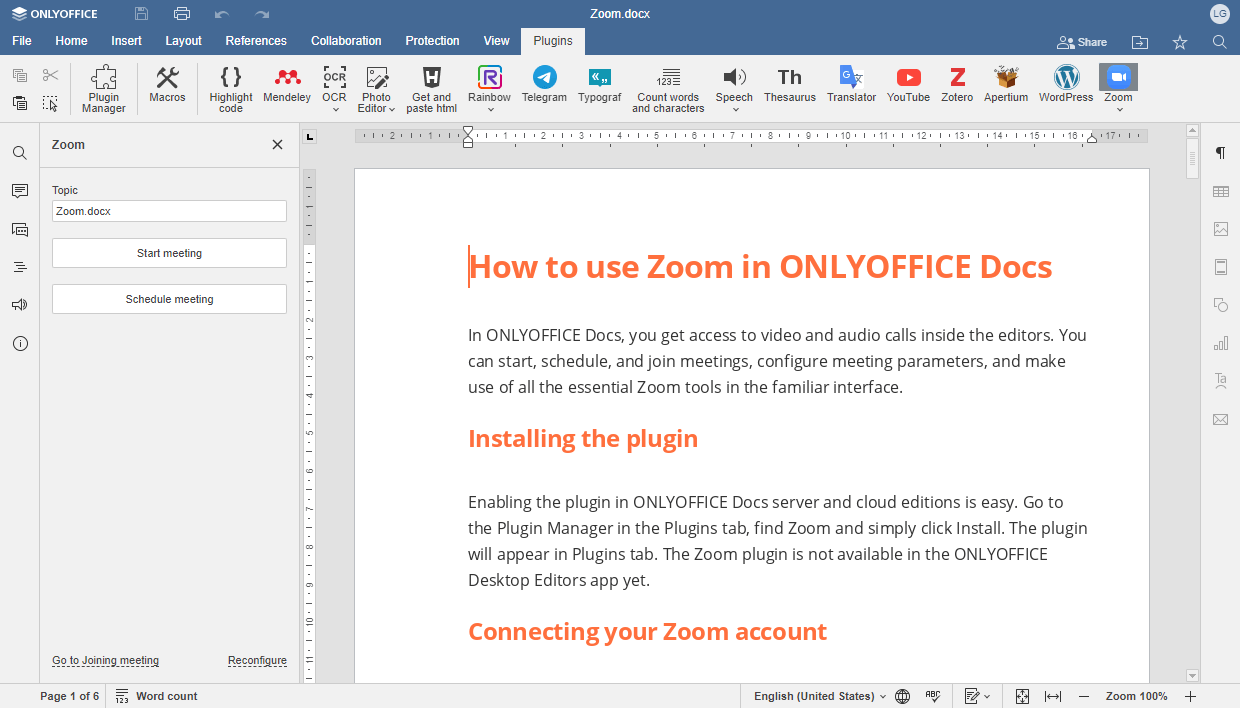Open shape settings in right sidebar
Screen dimensions: 1240x708
click(x=1220, y=305)
